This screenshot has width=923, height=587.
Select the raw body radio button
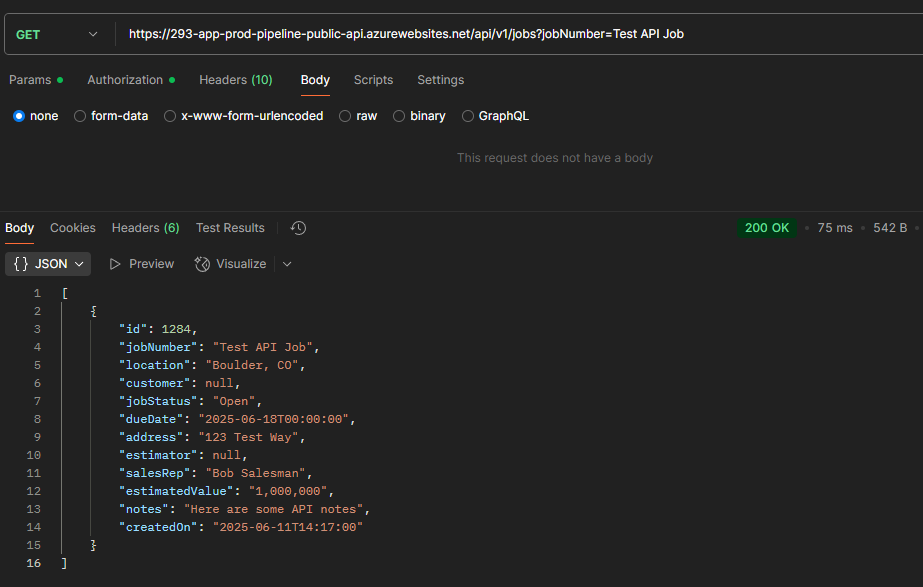click(x=345, y=116)
